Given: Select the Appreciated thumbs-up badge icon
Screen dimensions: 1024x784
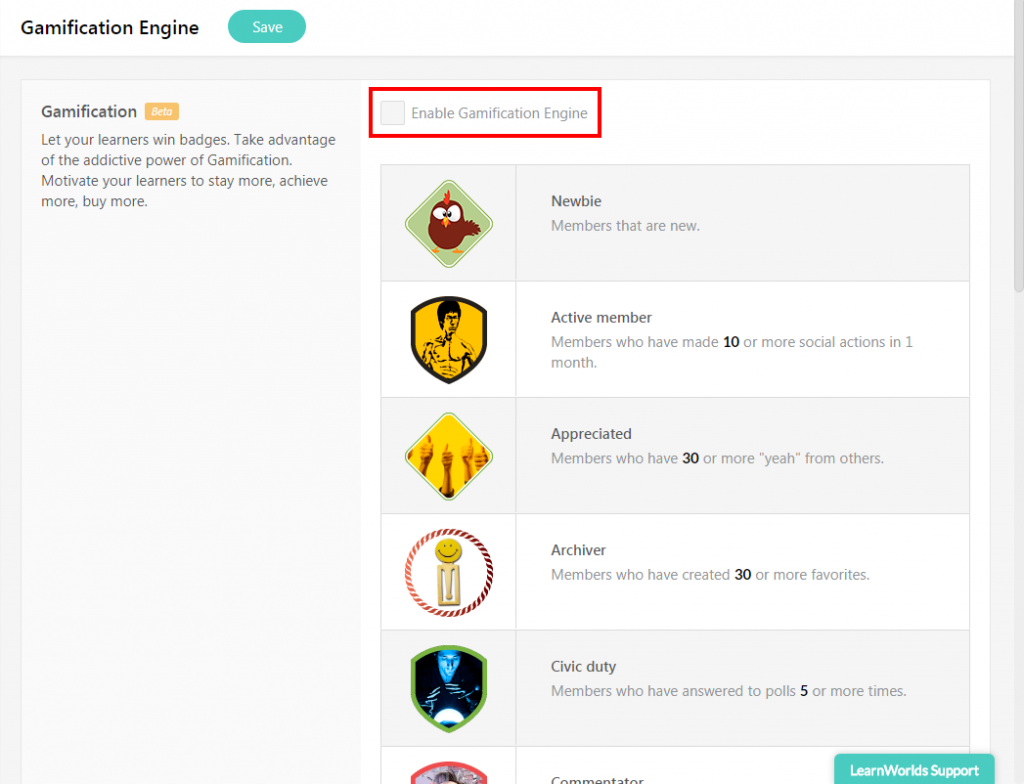Looking at the screenshot, I should [449, 456].
